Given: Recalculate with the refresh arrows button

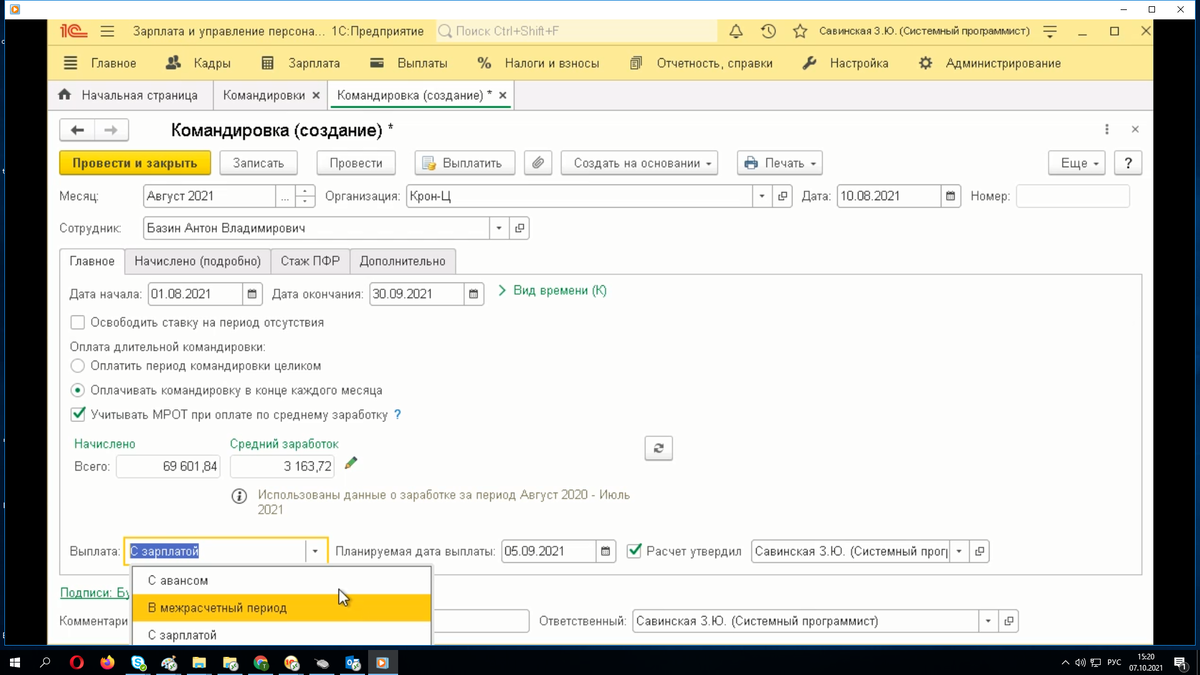Looking at the screenshot, I should tap(658, 448).
